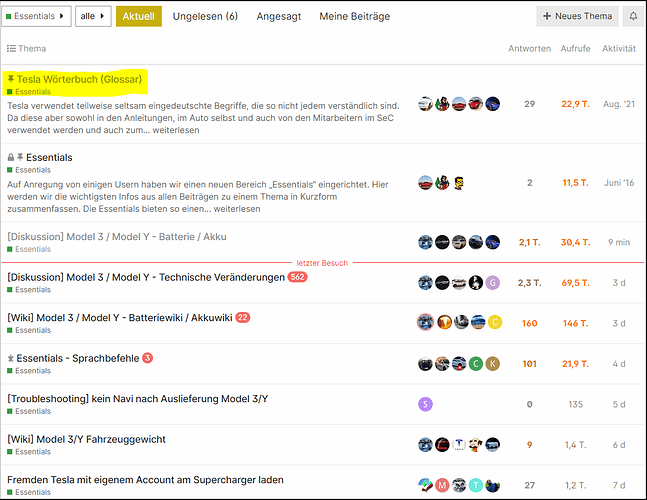Click the pin icon on Tesla Wörterbuch
Image resolution: width=647 pixels, height=500 pixels.
[x=11, y=79]
